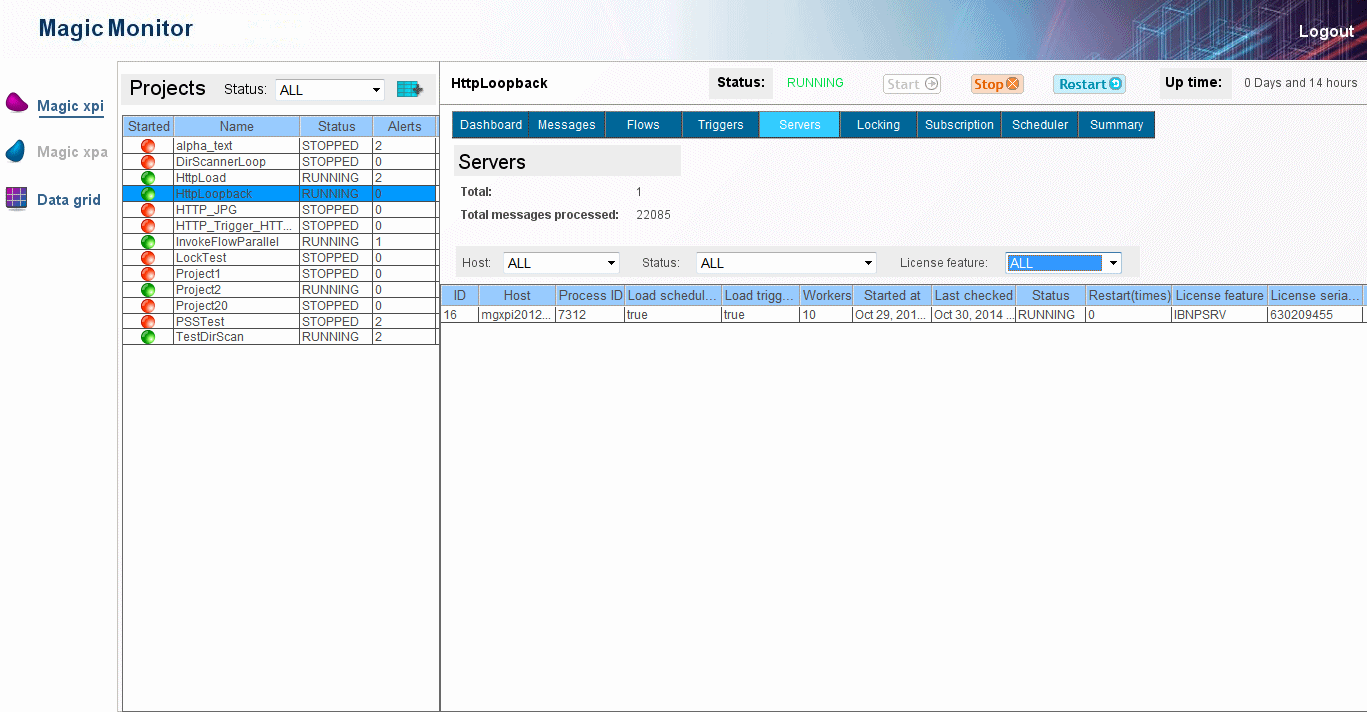Select the HttpLoad project name
The width and height of the screenshot is (1367, 712).
(201, 178)
